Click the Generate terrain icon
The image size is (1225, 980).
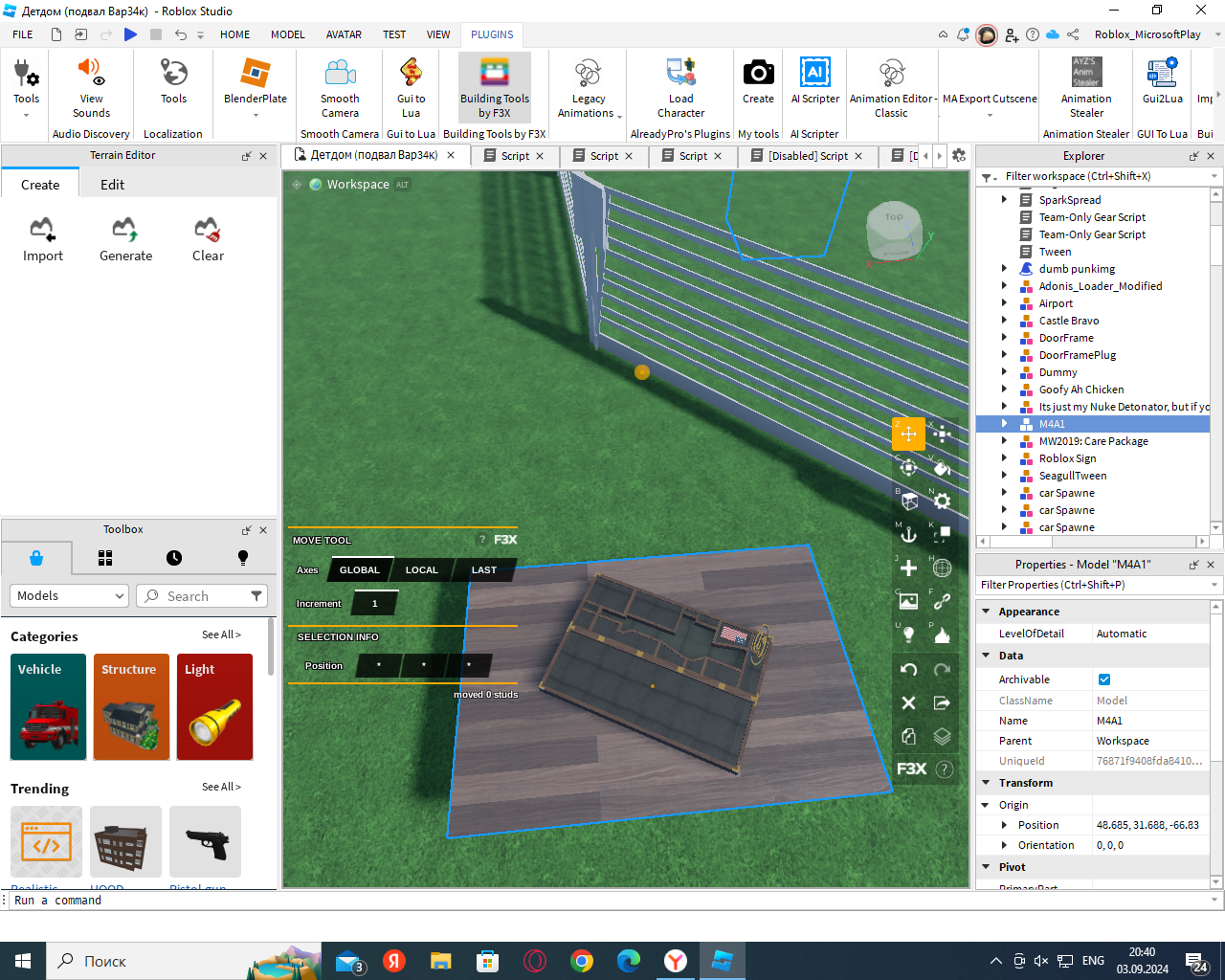[x=125, y=239]
